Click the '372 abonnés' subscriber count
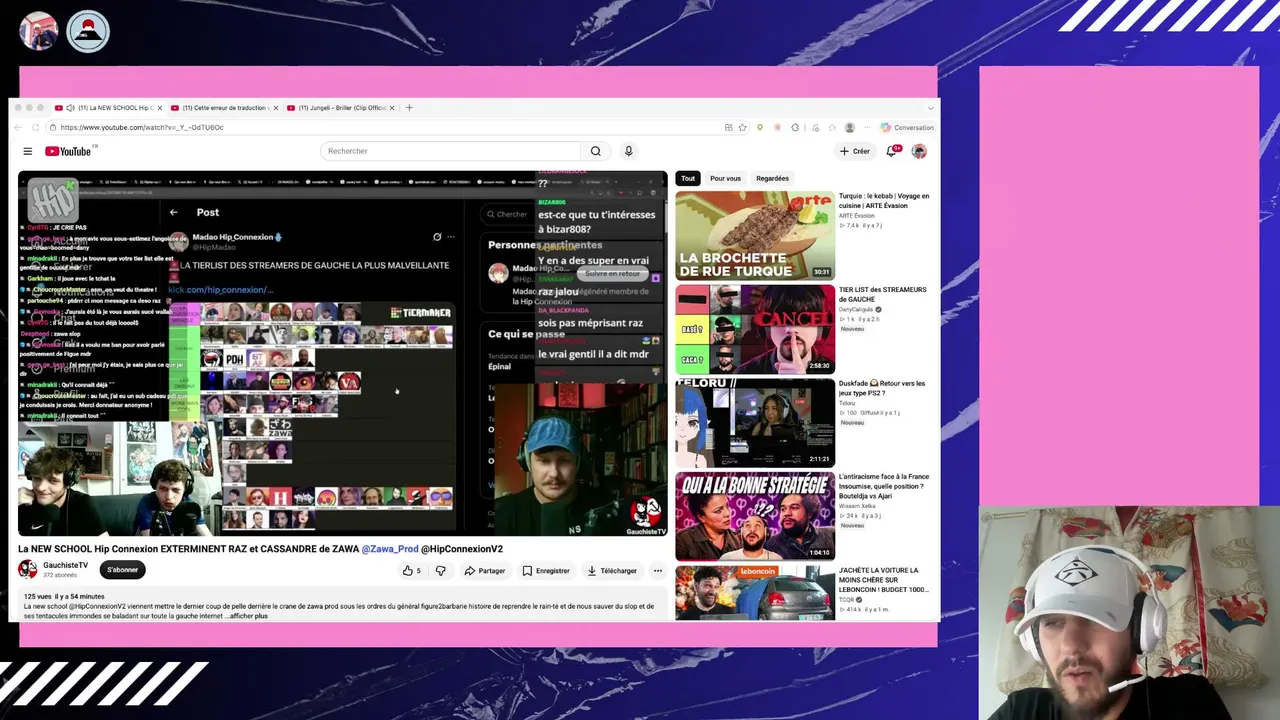The height and width of the screenshot is (720, 1280). (x=58, y=576)
